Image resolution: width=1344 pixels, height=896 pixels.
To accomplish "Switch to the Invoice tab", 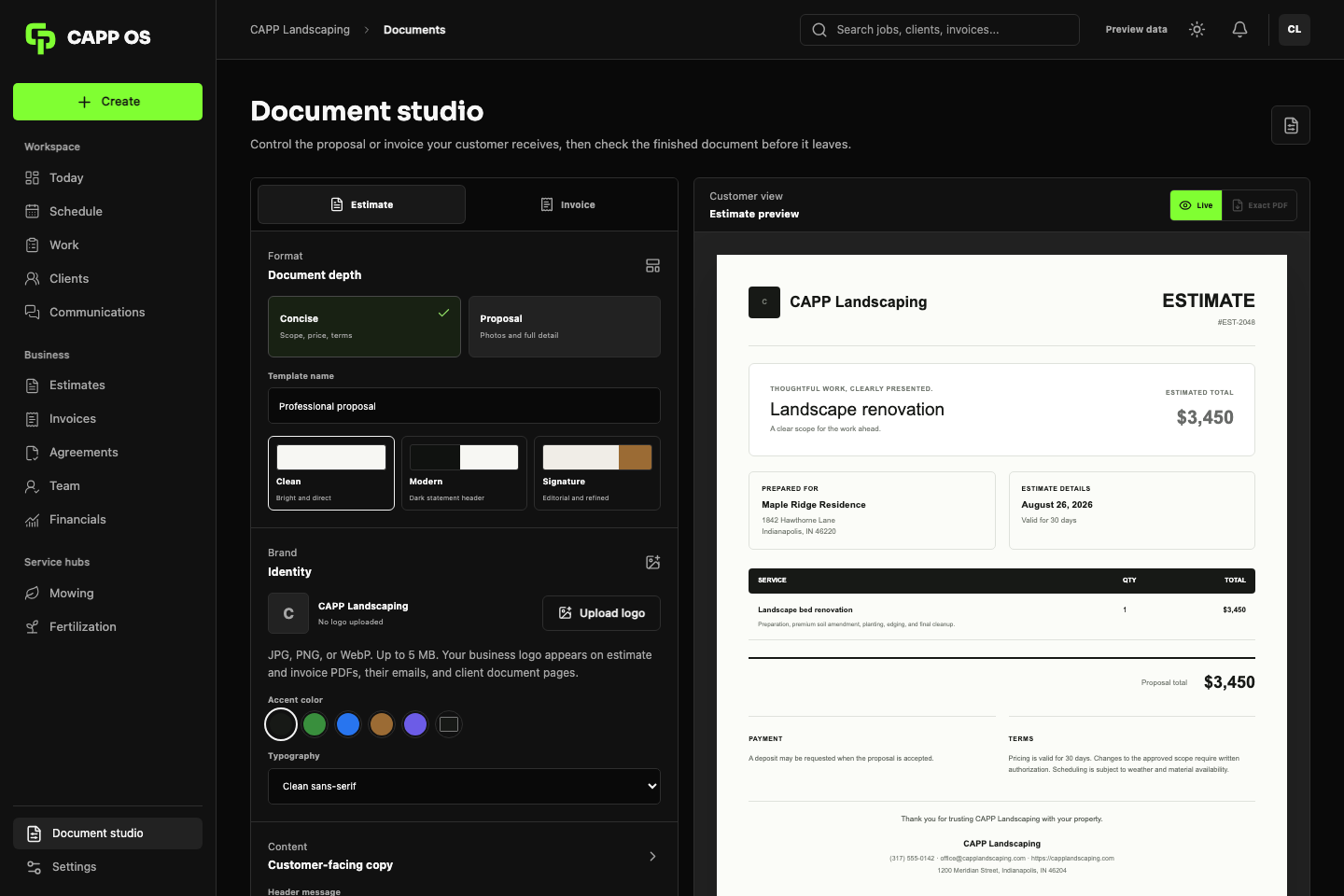I will pyautogui.click(x=567, y=204).
